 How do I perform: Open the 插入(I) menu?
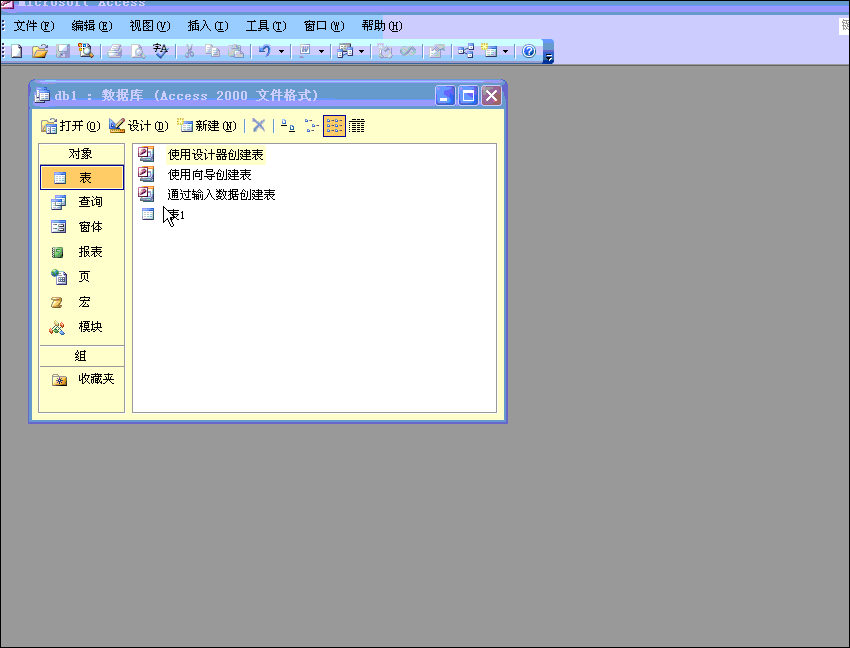click(208, 26)
